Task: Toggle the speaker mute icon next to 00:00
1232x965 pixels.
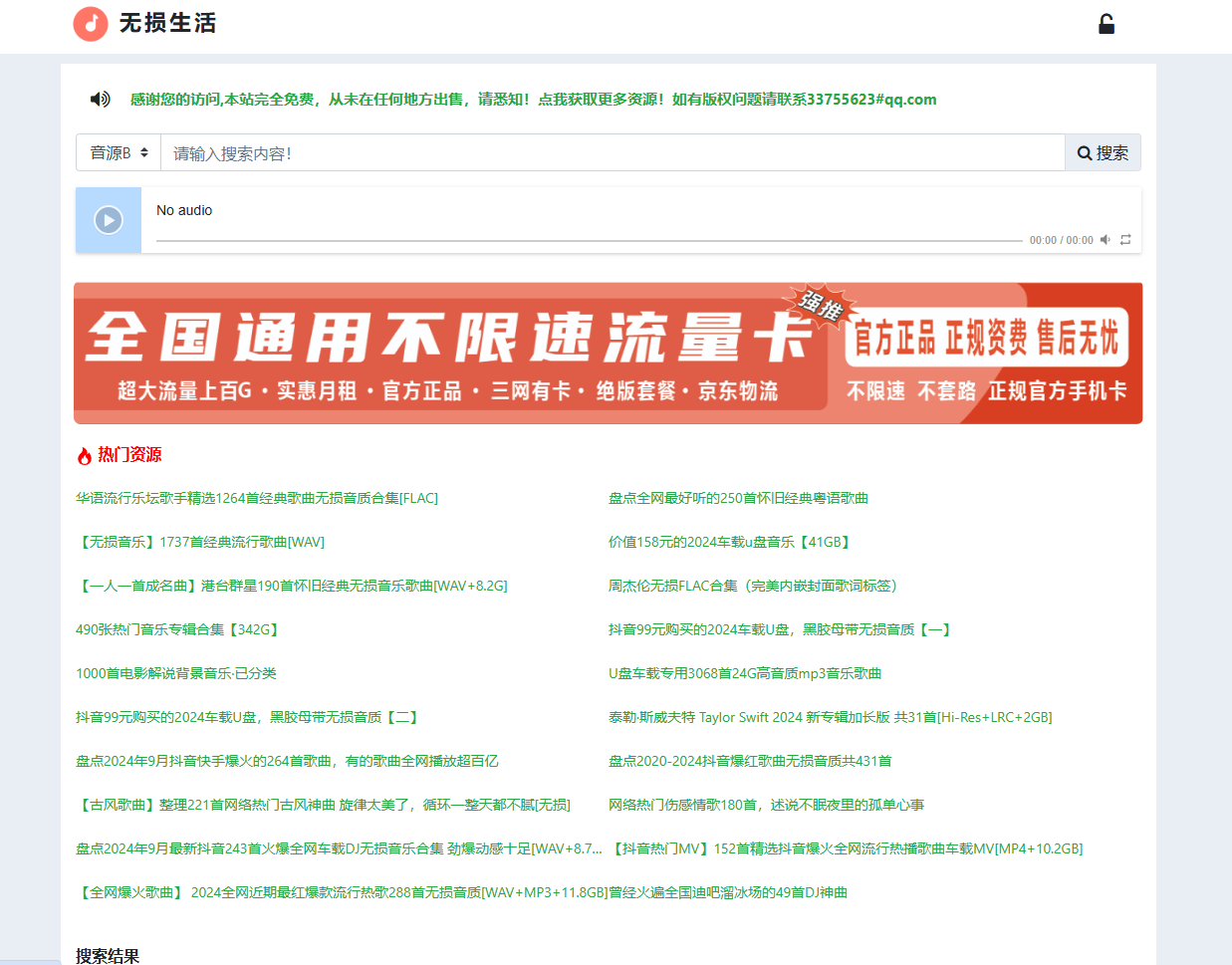Action: tap(1105, 239)
